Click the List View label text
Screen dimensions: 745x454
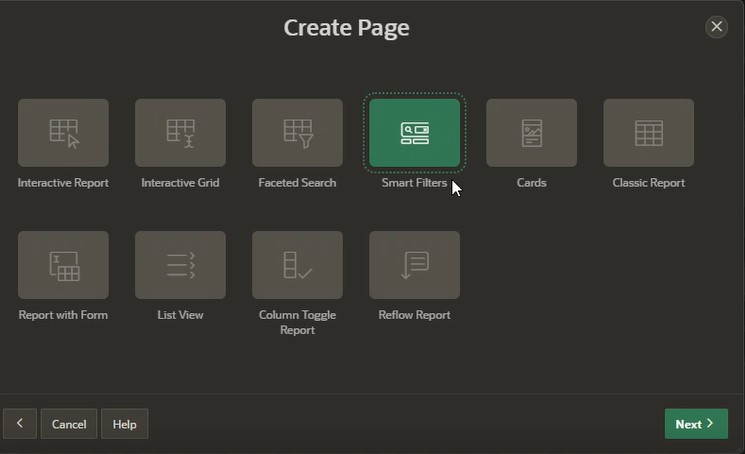click(x=180, y=315)
